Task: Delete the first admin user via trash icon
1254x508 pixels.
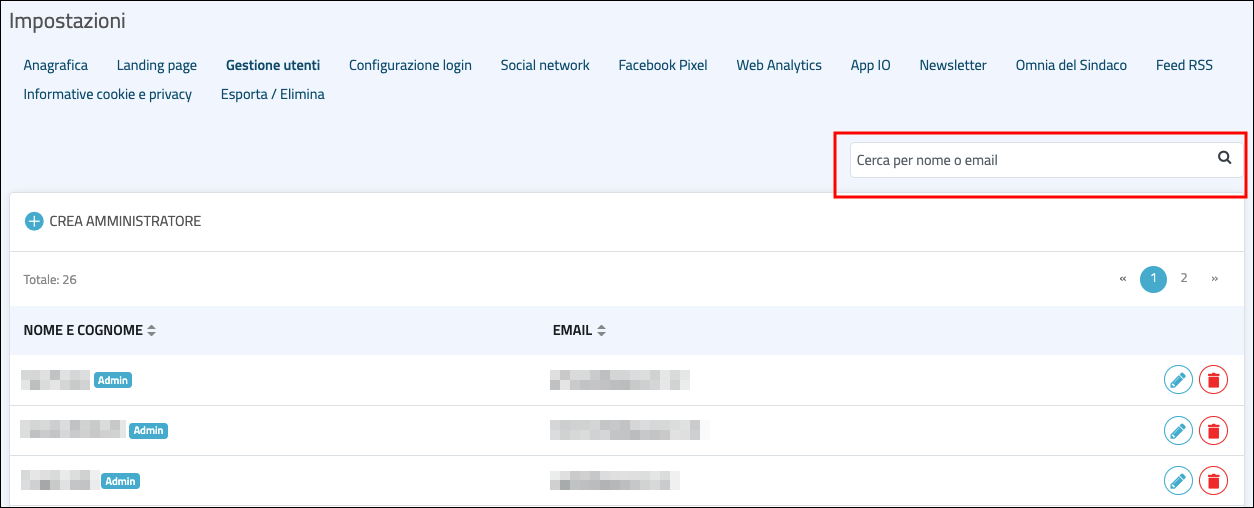Action: (x=1213, y=380)
